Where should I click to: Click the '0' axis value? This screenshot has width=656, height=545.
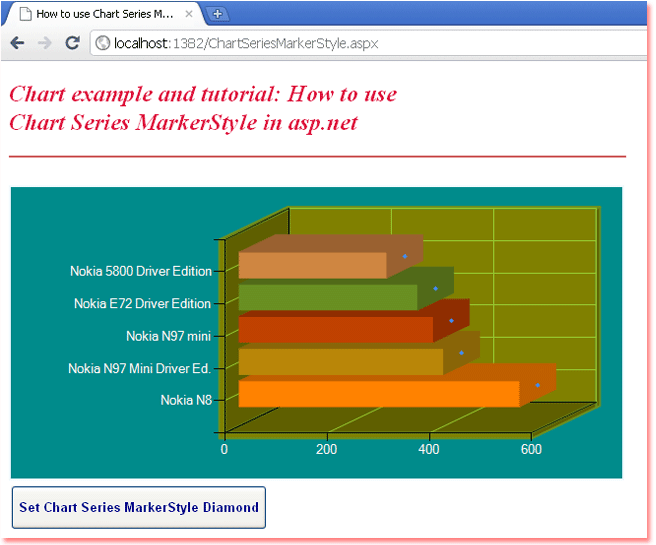224,449
